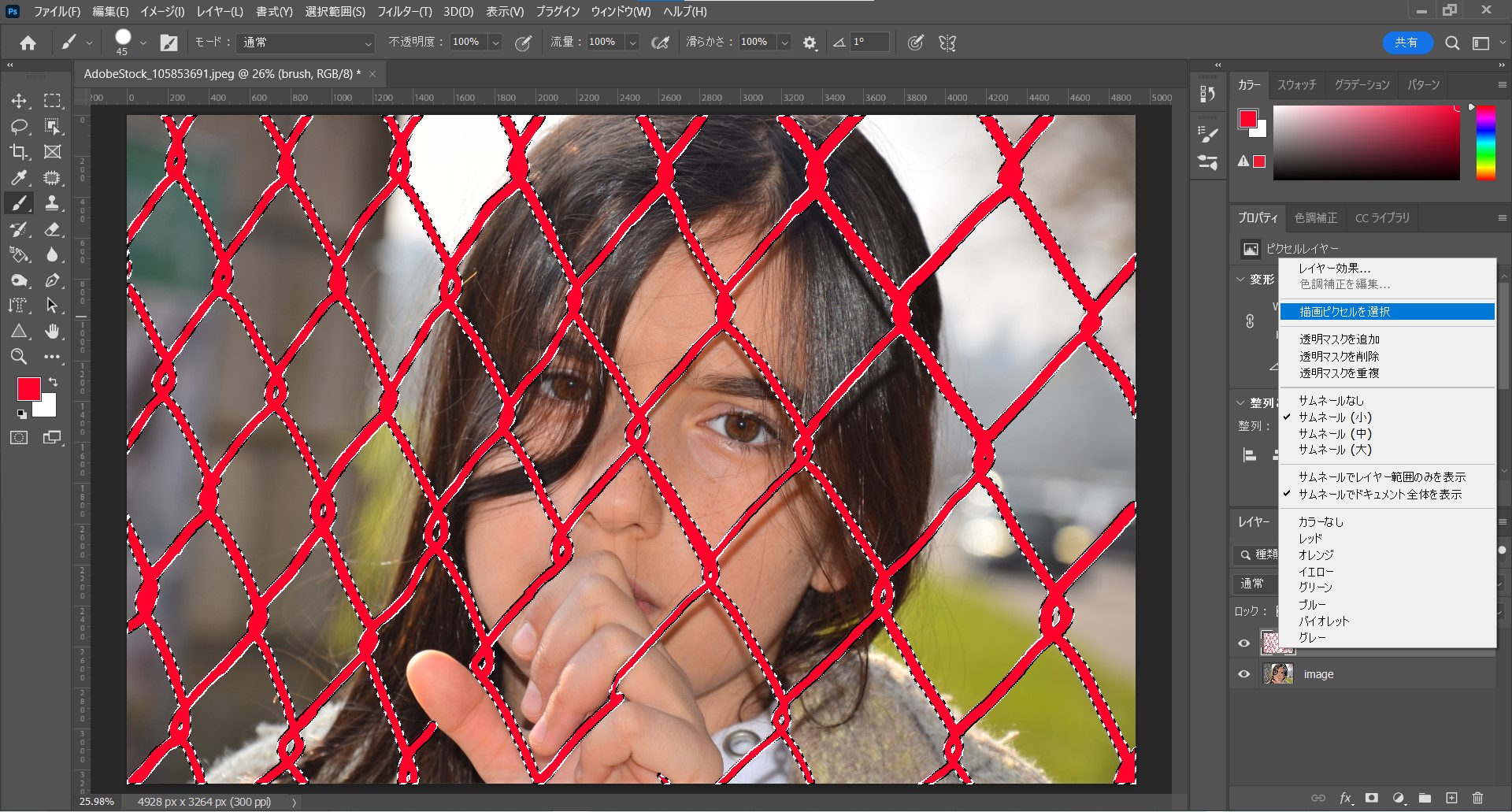Open brush settings panel icon in options bar
The height and width of the screenshot is (812, 1512).
(x=169, y=43)
